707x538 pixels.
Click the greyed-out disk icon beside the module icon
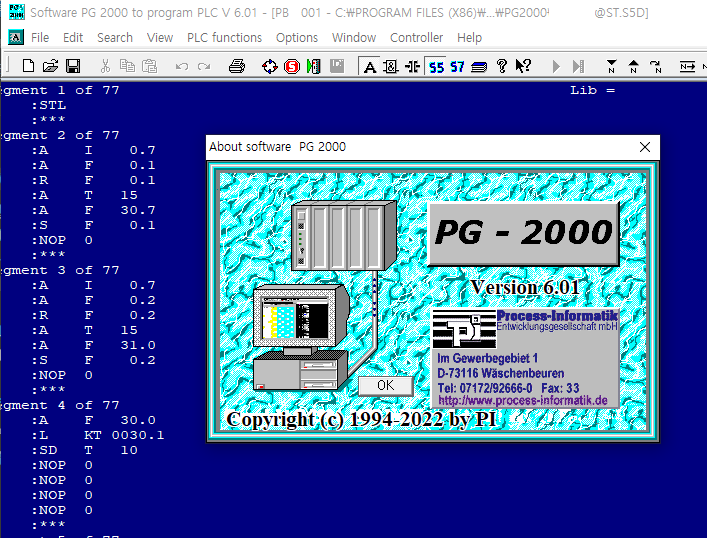coord(337,66)
